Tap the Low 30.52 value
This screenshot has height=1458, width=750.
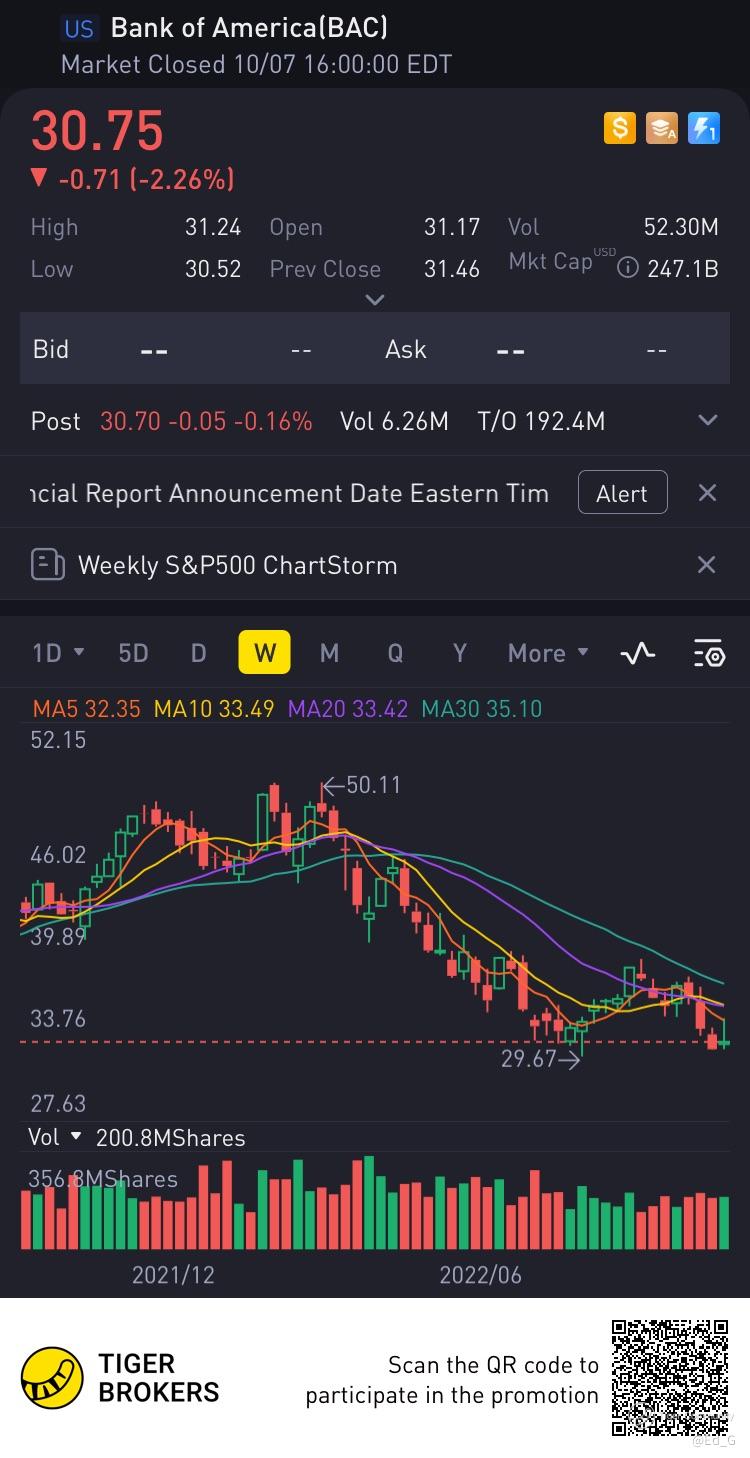pos(213,269)
